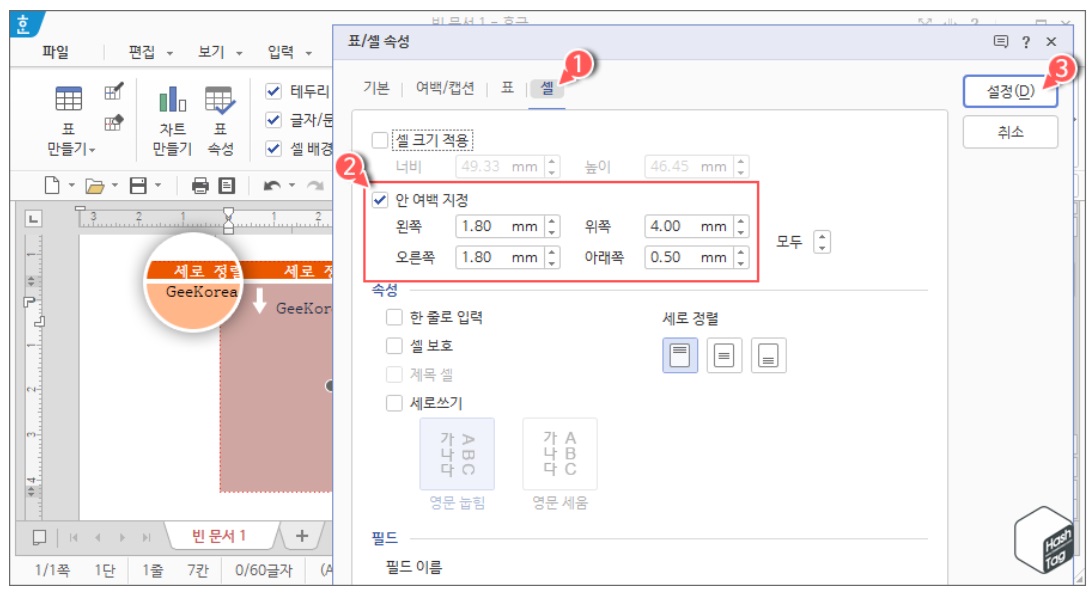
Task: Expand 표 만들기 dropdown arrow
Action: (x=92, y=150)
